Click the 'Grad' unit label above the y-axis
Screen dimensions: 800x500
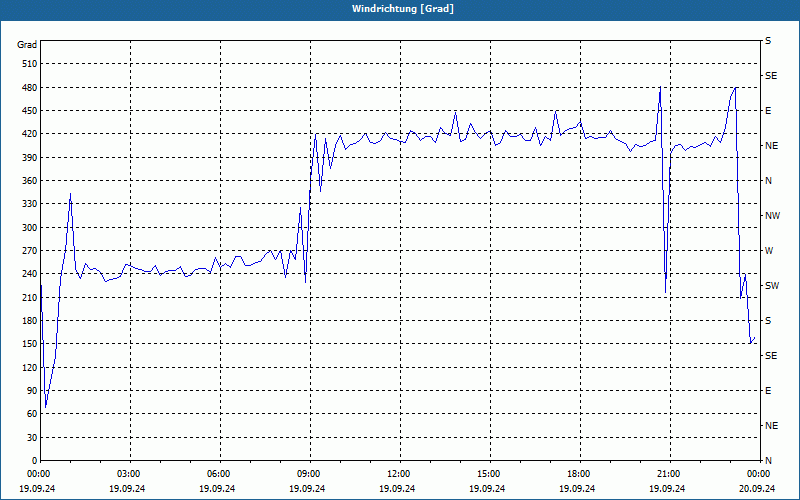click(27, 45)
